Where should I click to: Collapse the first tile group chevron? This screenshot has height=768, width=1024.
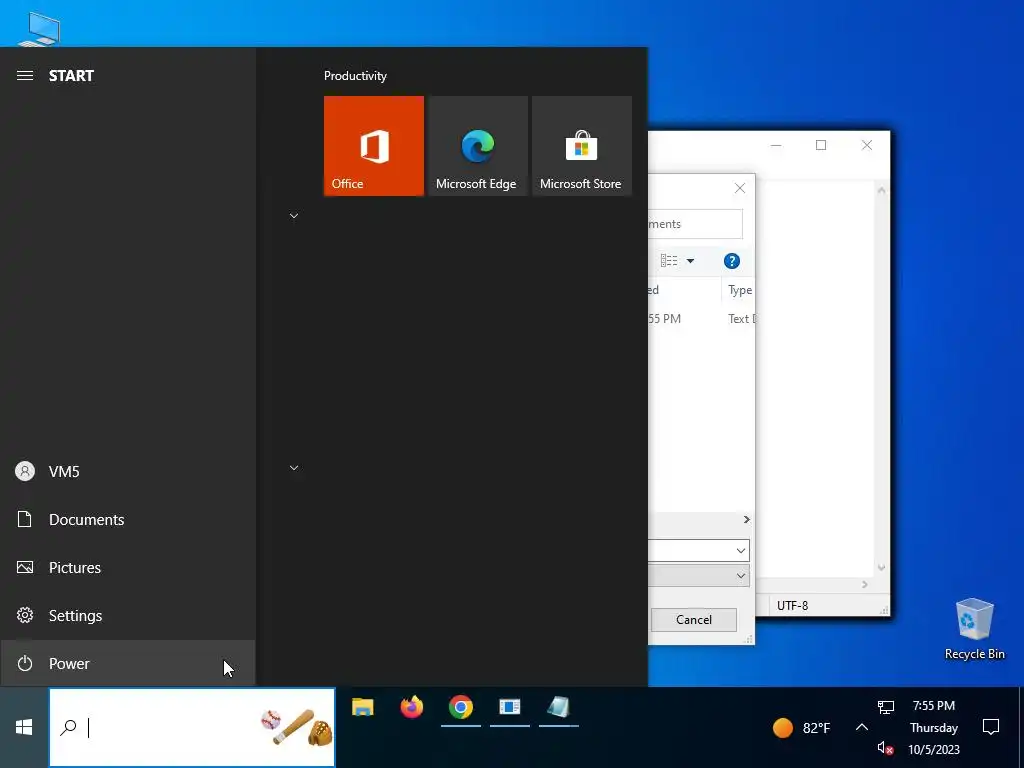click(x=294, y=216)
